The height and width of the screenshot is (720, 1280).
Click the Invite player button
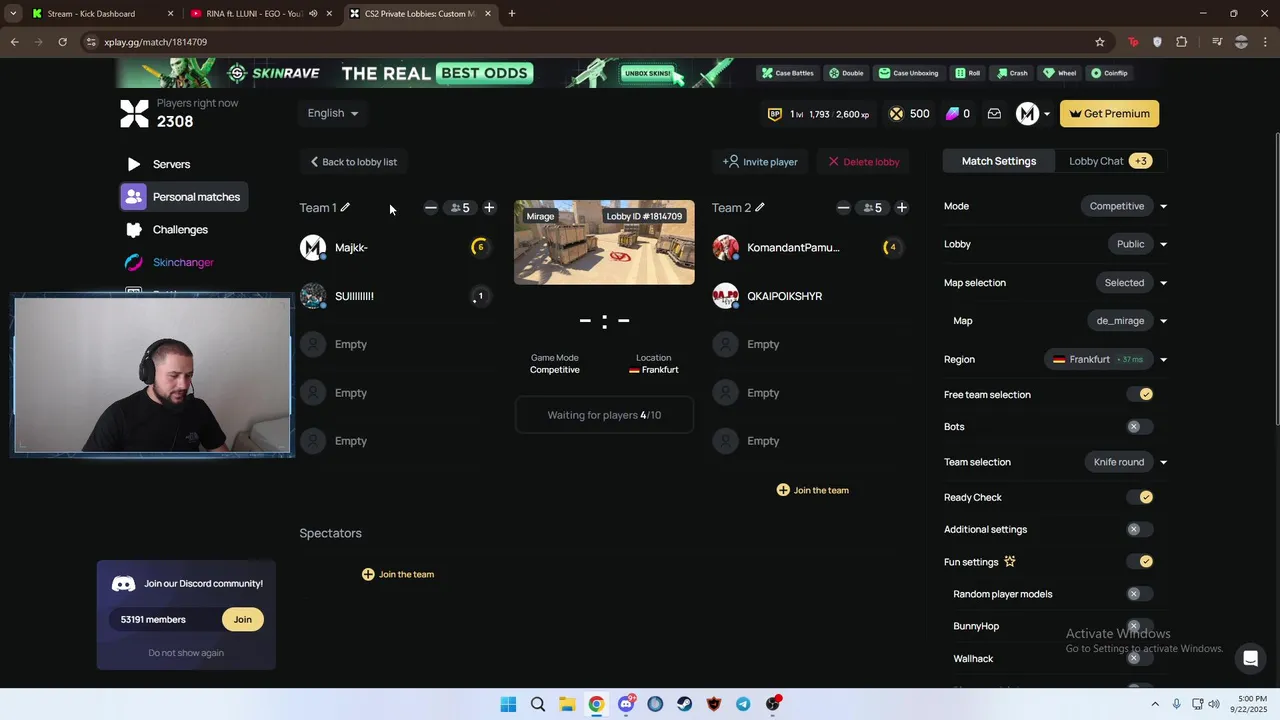(x=760, y=162)
